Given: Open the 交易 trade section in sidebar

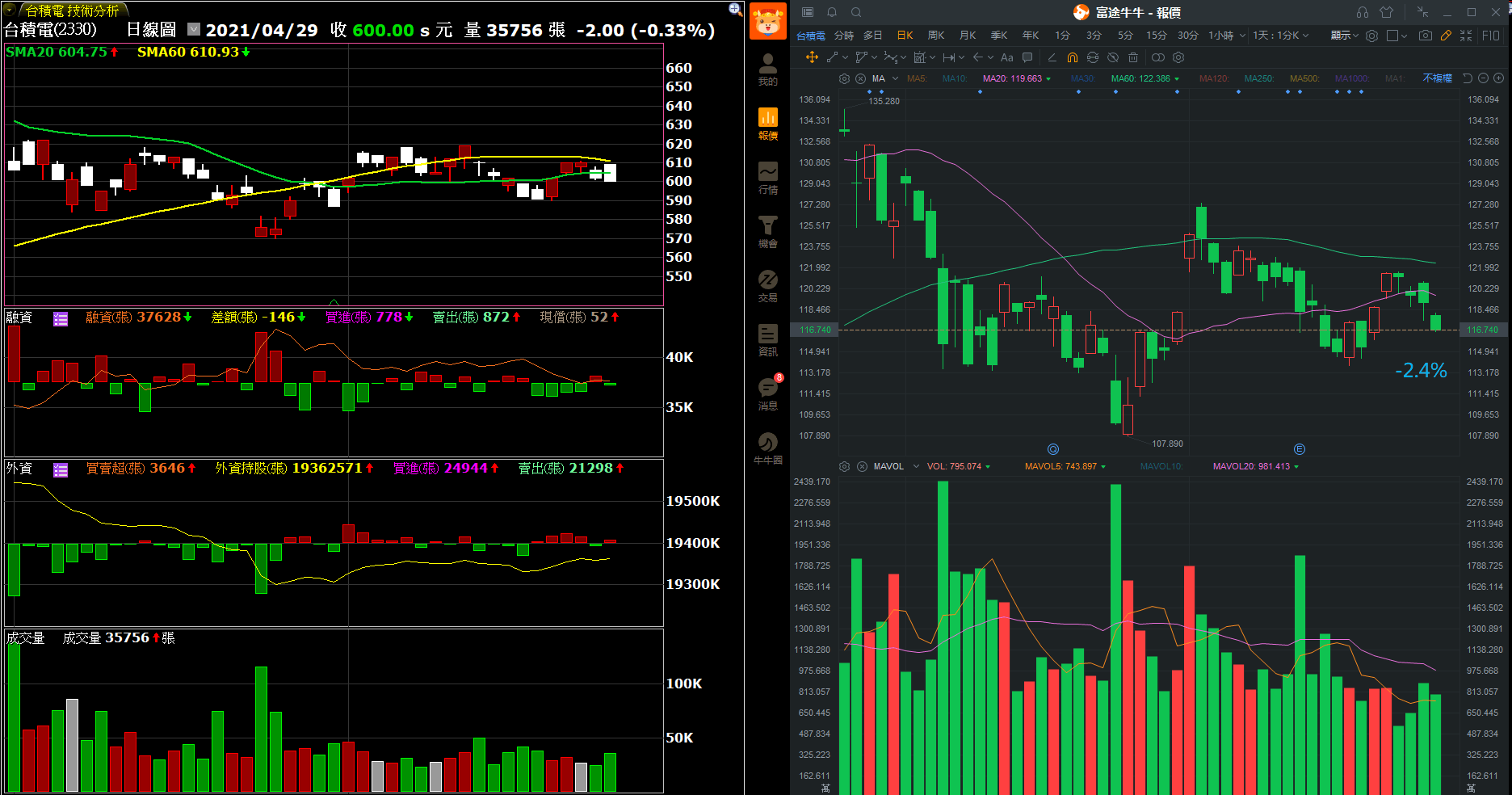Looking at the screenshot, I should click(767, 286).
